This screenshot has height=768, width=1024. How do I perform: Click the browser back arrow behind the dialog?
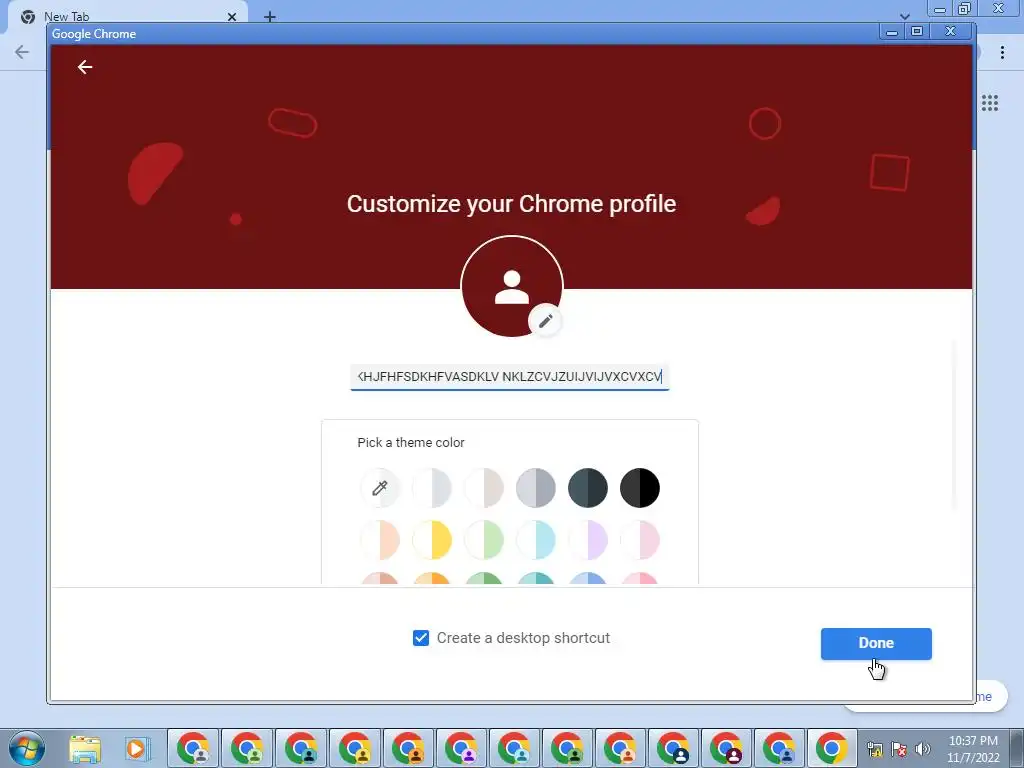pos(22,52)
